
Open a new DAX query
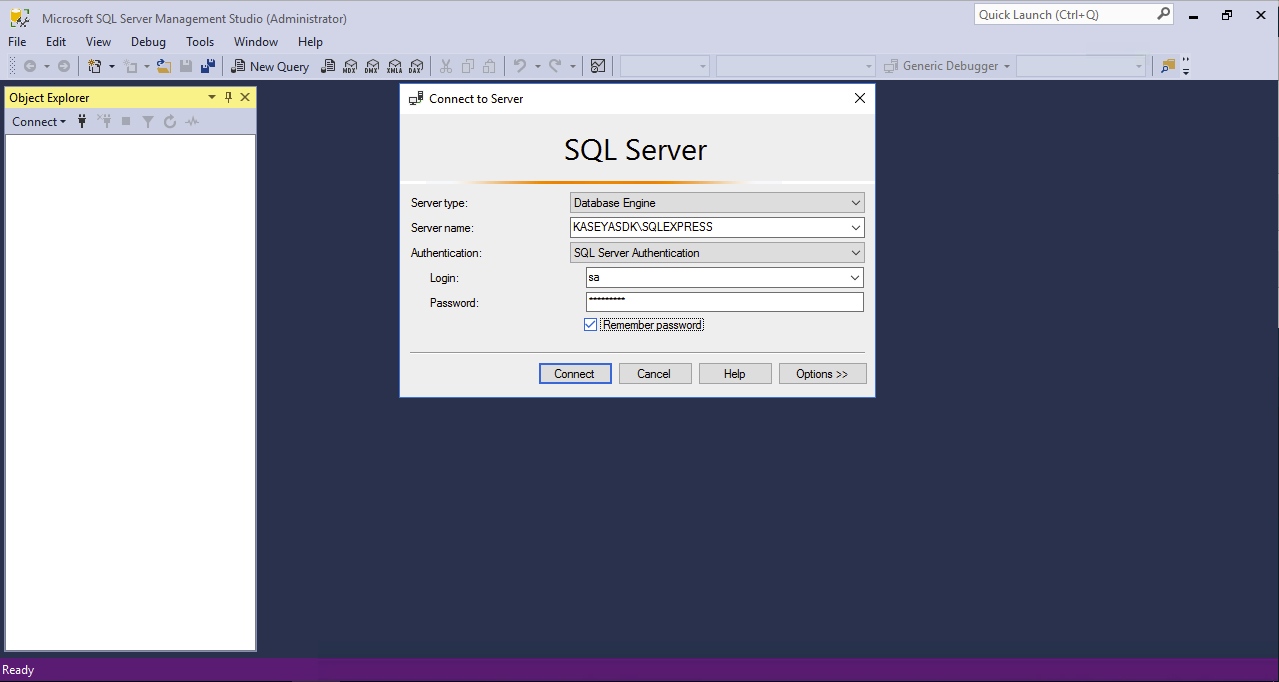click(x=415, y=66)
